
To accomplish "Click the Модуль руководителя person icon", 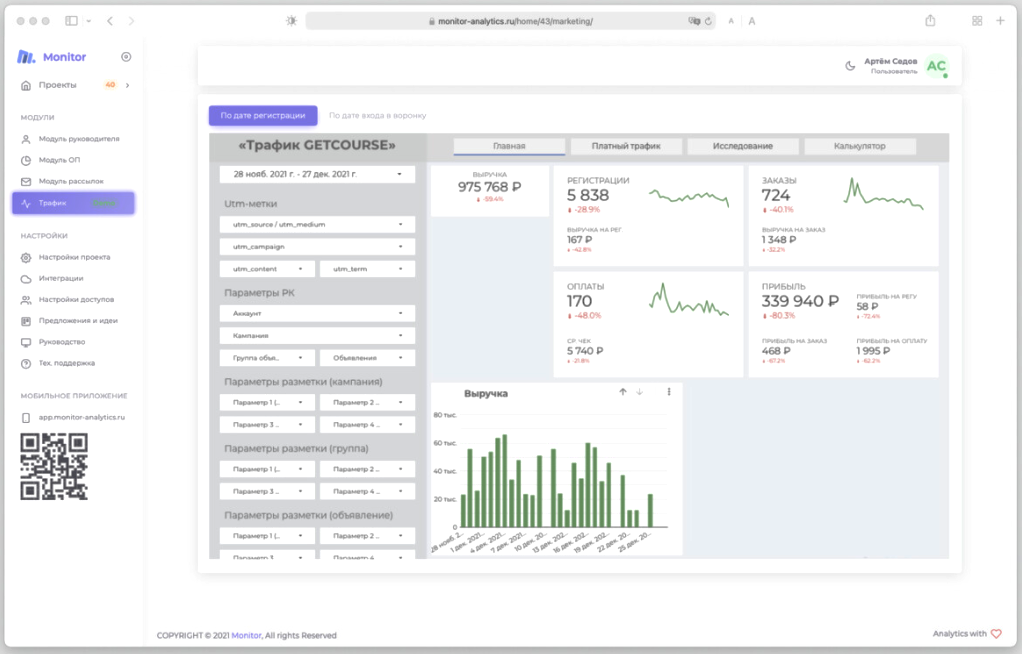I will tap(26, 139).
